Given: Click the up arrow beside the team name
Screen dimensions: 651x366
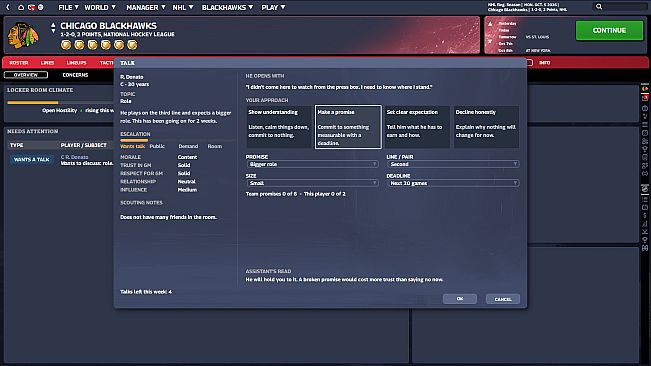Looking at the screenshot, I should point(53,26).
